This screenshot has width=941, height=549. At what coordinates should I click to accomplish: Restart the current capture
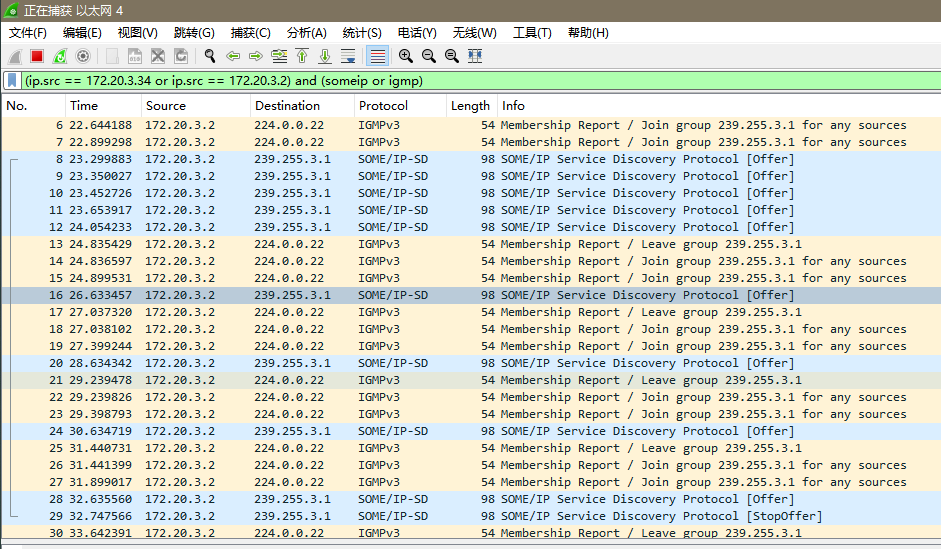60,56
